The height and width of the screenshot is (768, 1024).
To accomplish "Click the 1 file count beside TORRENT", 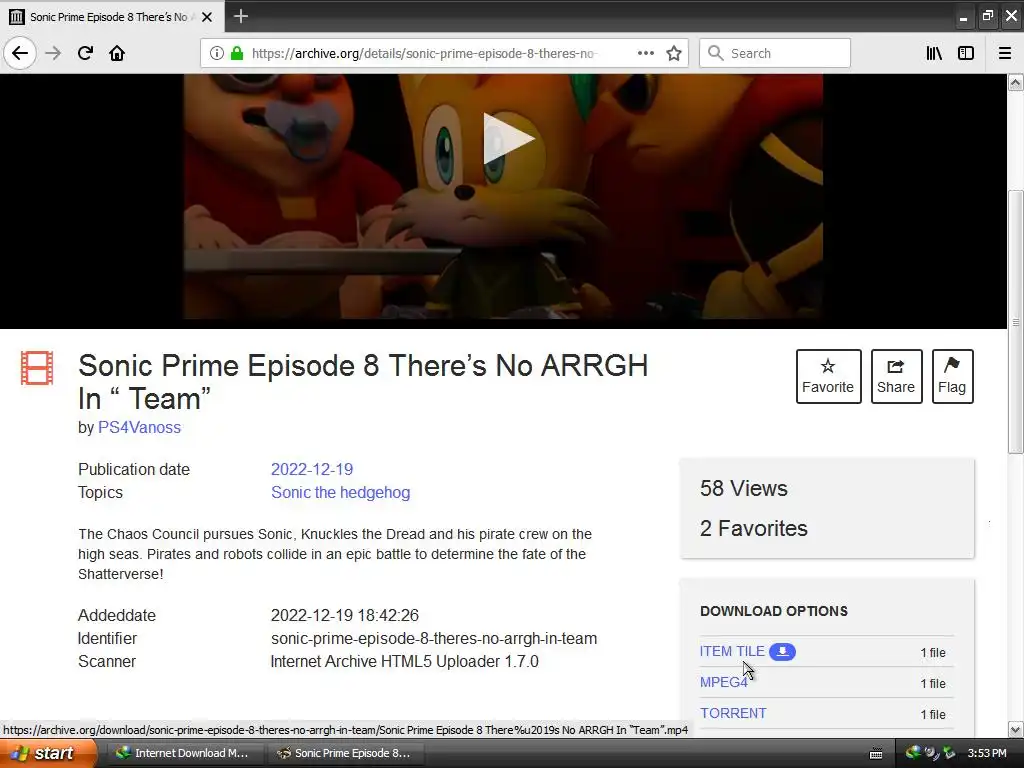I will pyautogui.click(x=933, y=714).
